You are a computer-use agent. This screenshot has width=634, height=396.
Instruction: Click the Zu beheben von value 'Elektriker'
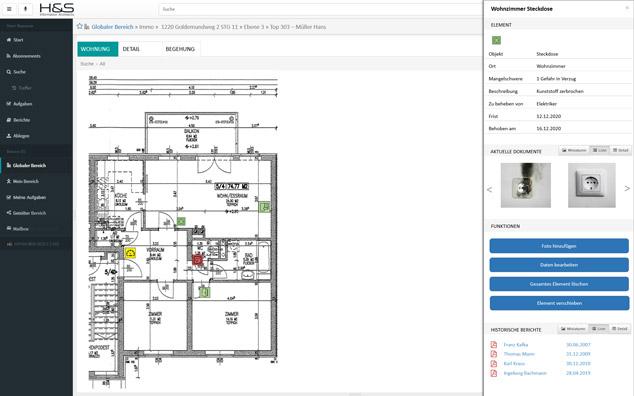[x=546, y=104]
